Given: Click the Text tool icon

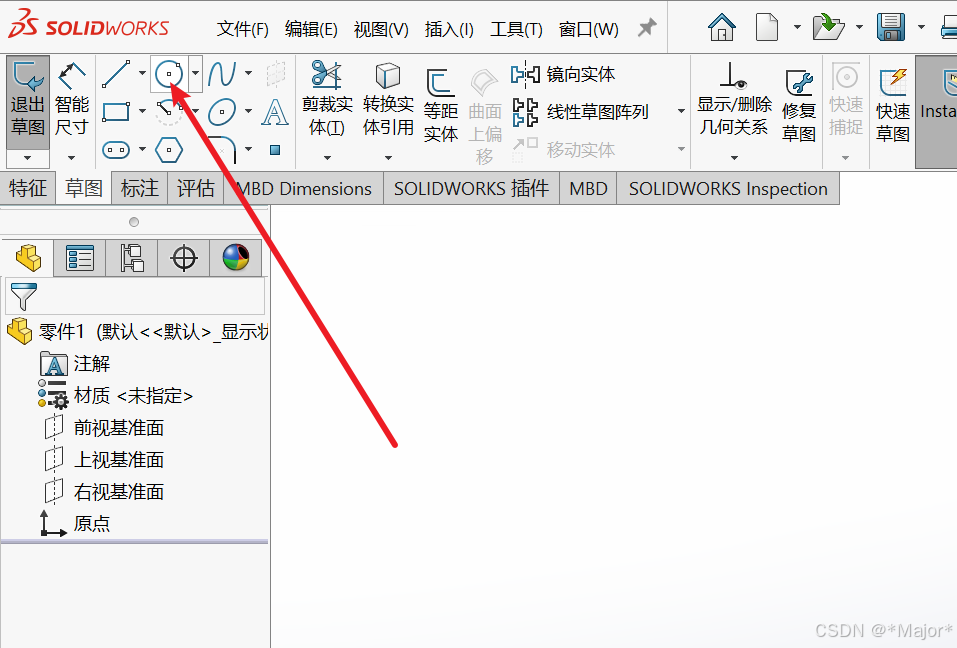Looking at the screenshot, I should tap(274, 112).
